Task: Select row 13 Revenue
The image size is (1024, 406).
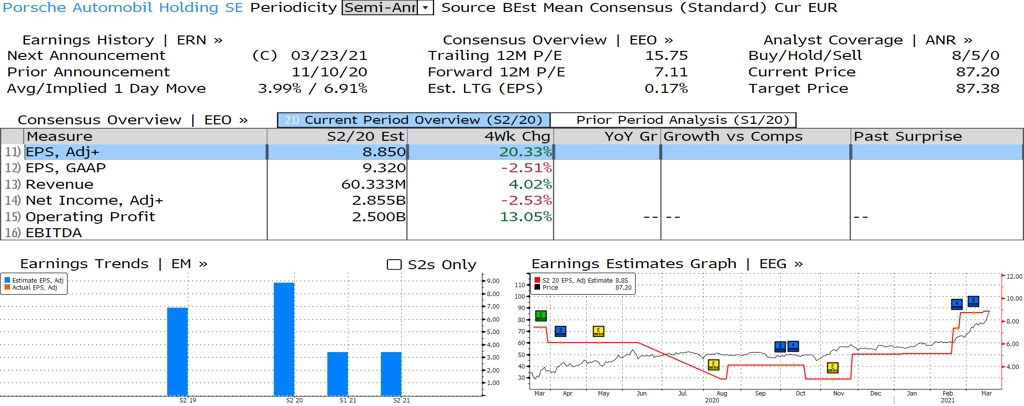Action: coord(512,184)
